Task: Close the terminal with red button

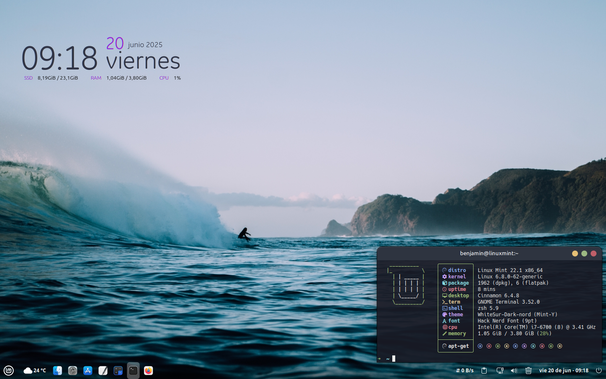Action: click(594, 253)
